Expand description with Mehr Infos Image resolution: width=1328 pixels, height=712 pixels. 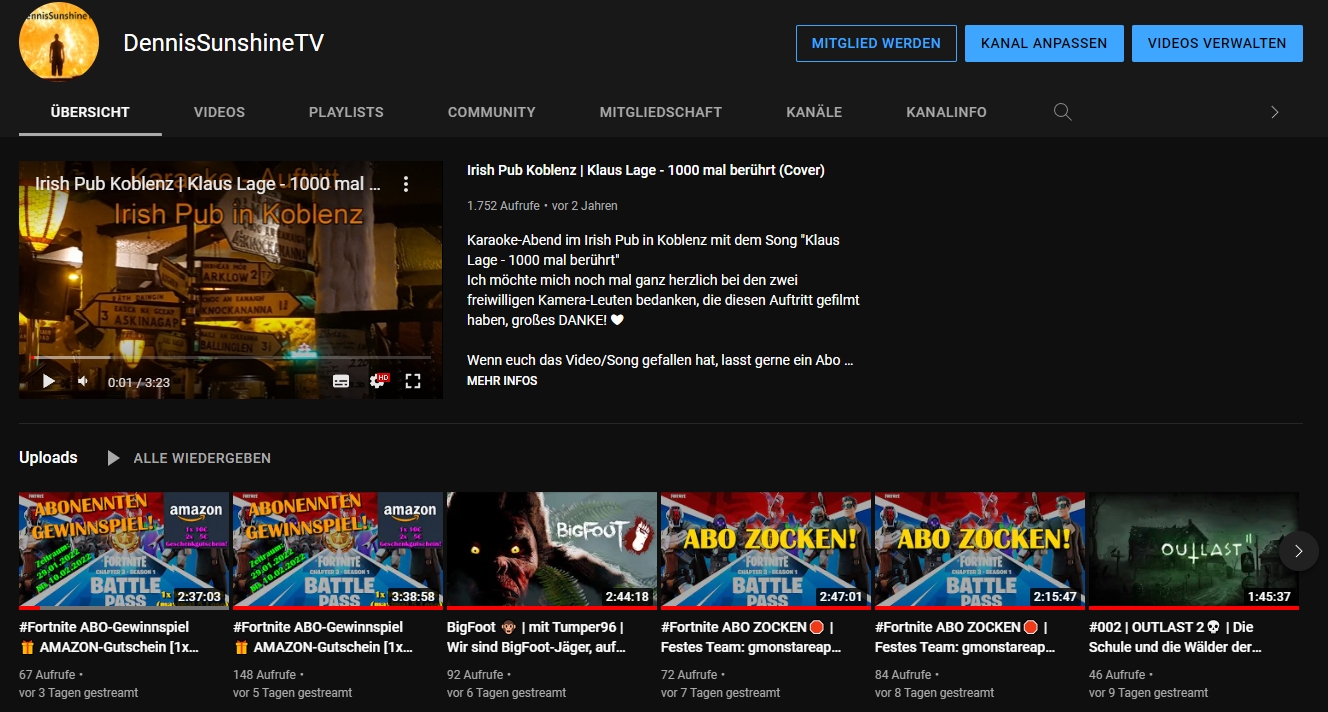pos(502,381)
